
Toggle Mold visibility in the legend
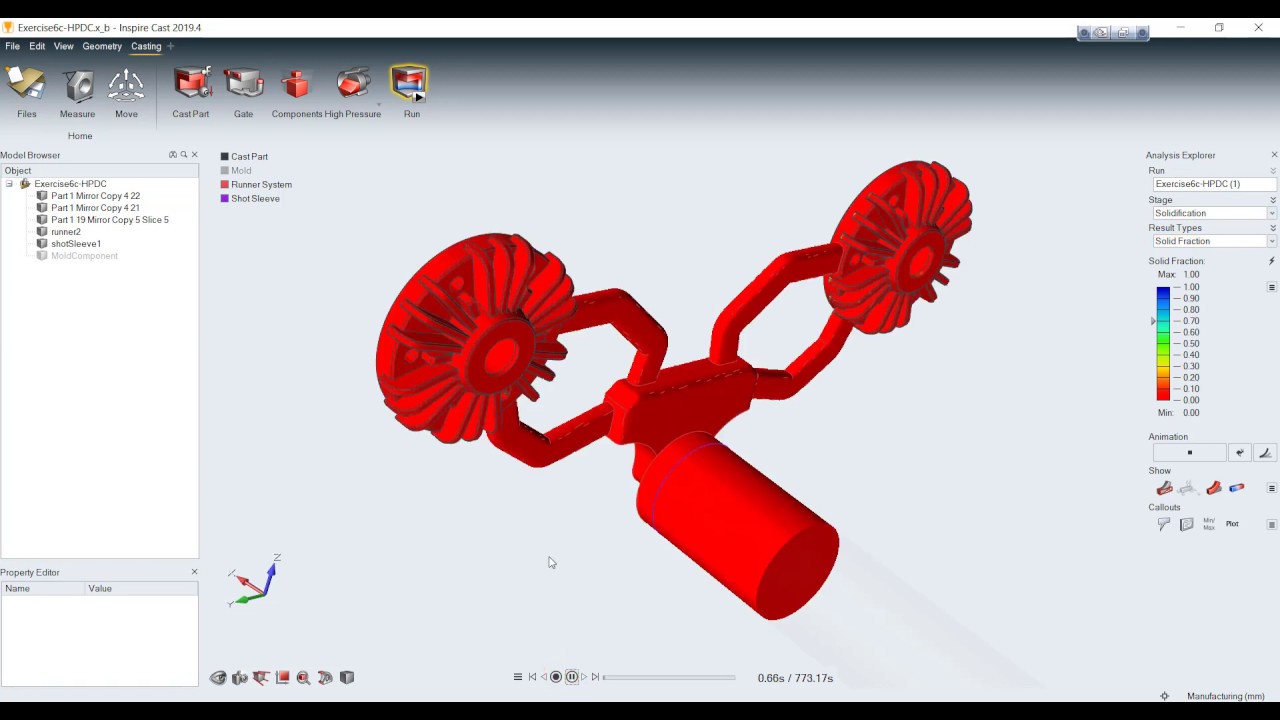pyautogui.click(x=236, y=171)
